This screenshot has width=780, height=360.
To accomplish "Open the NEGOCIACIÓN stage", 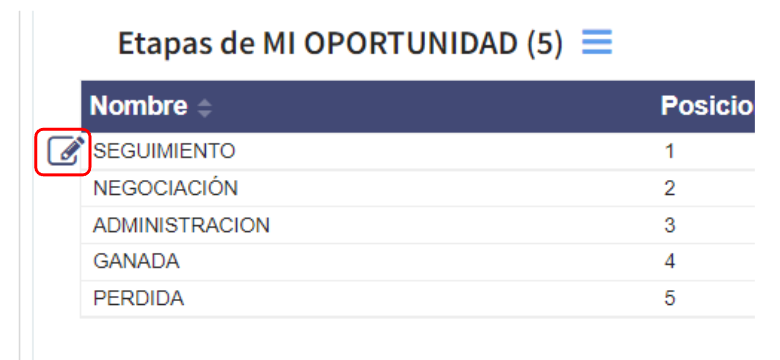I will click(x=166, y=187).
